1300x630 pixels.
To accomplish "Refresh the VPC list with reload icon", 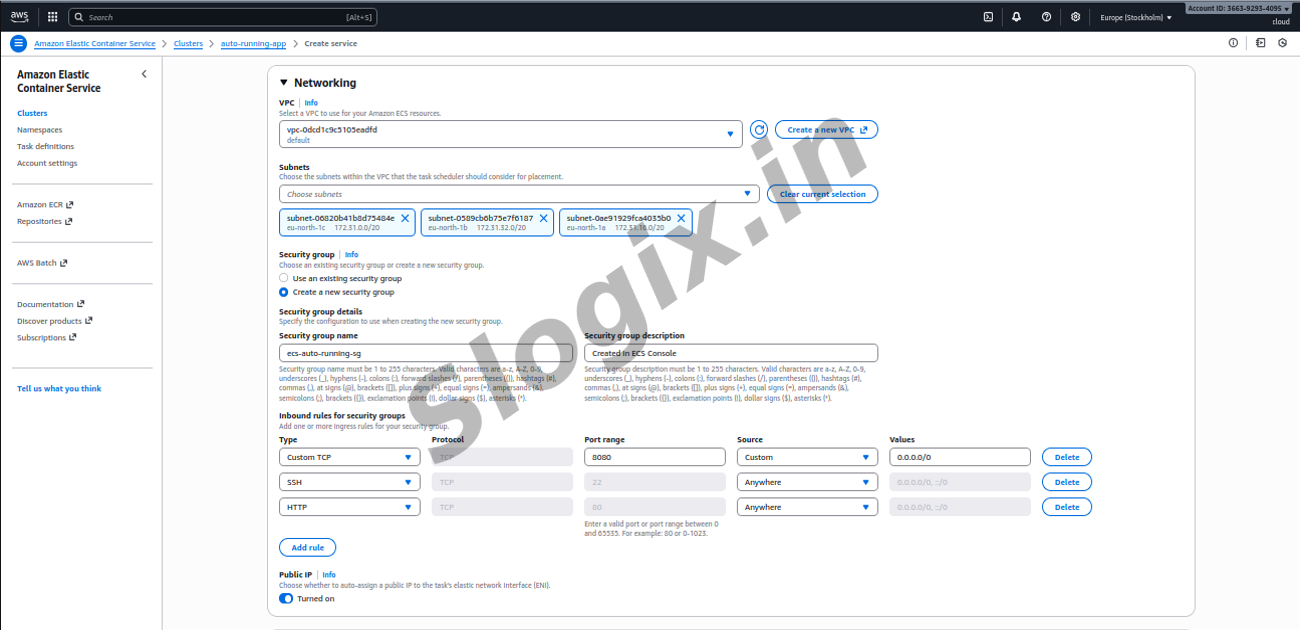I will (x=759, y=130).
